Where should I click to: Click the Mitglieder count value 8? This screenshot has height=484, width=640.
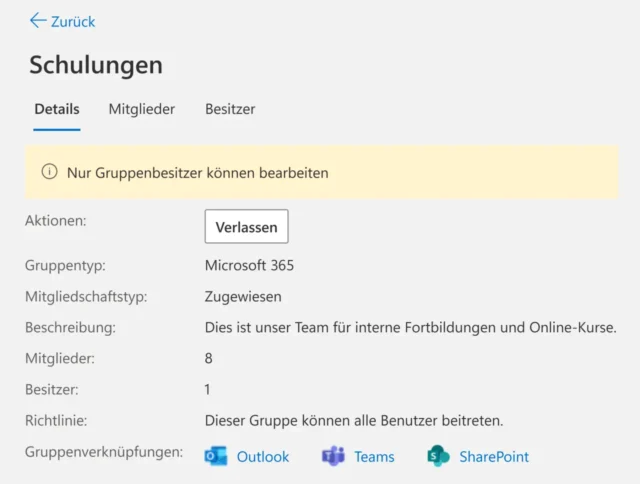[x=208, y=358]
